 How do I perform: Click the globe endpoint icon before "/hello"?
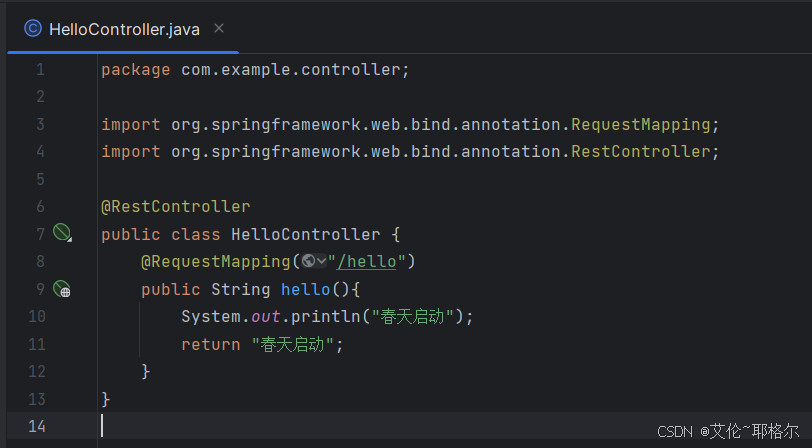point(308,262)
